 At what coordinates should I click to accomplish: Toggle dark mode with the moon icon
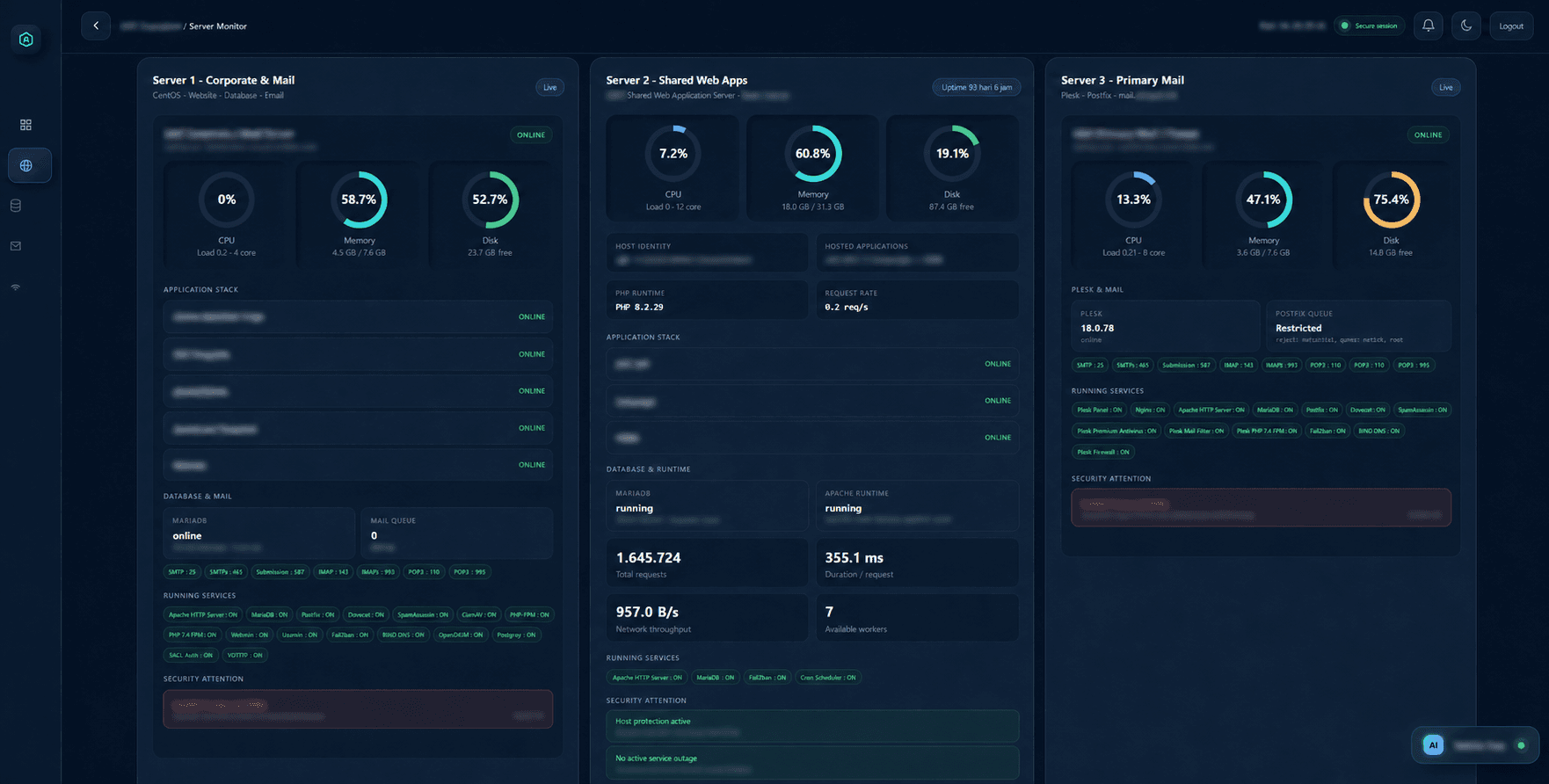[1466, 25]
